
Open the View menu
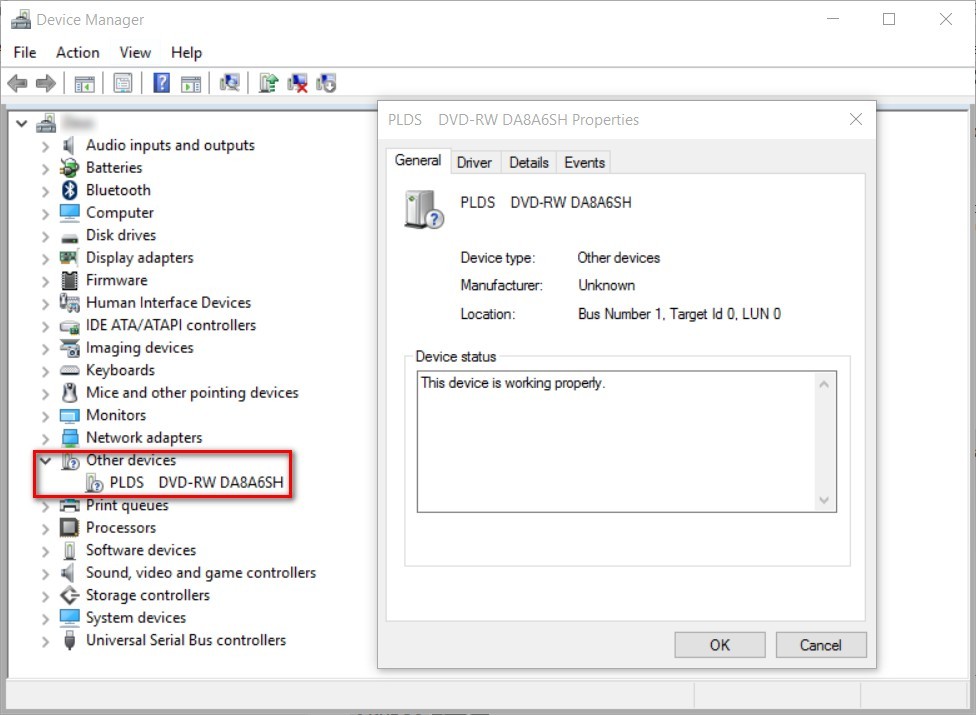tap(135, 53)
